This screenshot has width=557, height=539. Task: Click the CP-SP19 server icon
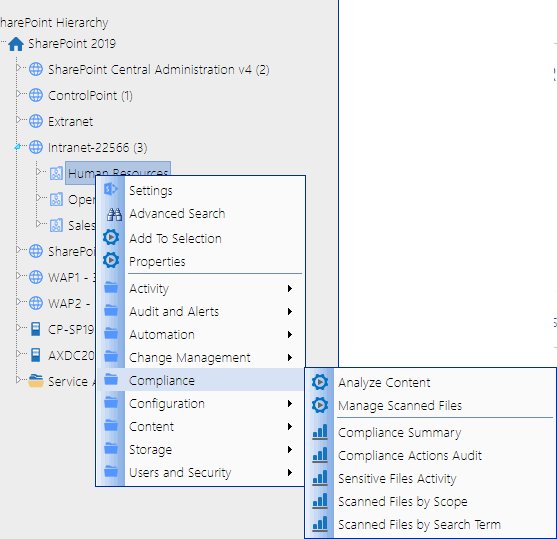[36, 329]
